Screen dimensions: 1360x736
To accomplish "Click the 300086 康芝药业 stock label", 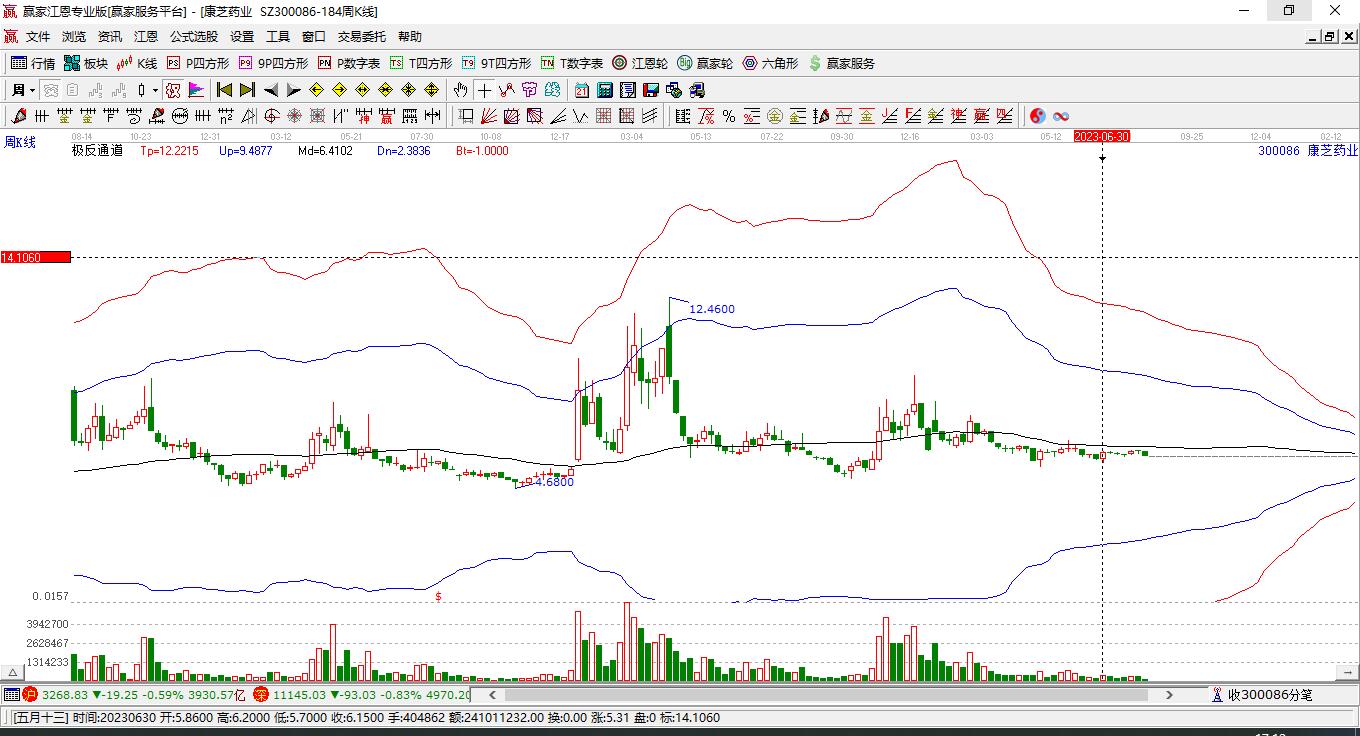I will [x=1308, y=151].
